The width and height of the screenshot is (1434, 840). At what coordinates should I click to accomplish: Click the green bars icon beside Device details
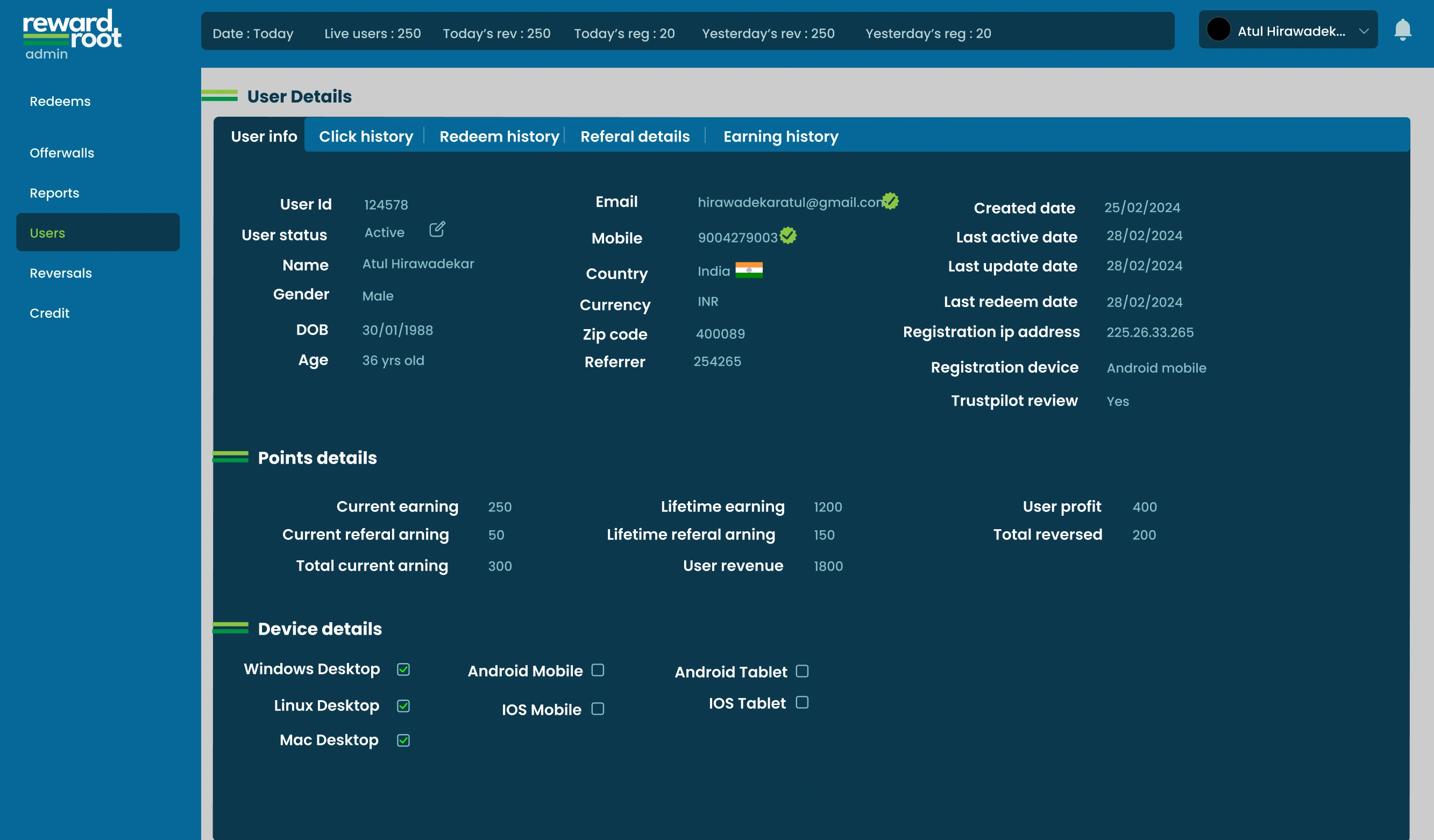230,628
